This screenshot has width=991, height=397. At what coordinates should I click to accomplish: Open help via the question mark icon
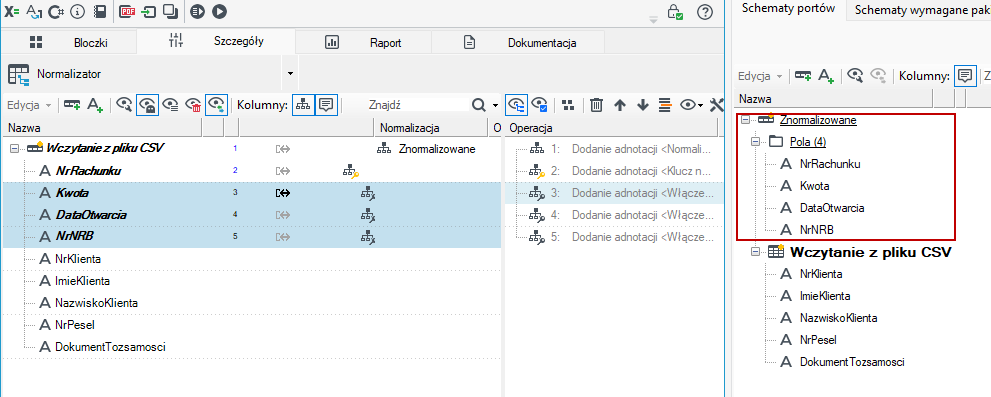[x=705, y=12]
